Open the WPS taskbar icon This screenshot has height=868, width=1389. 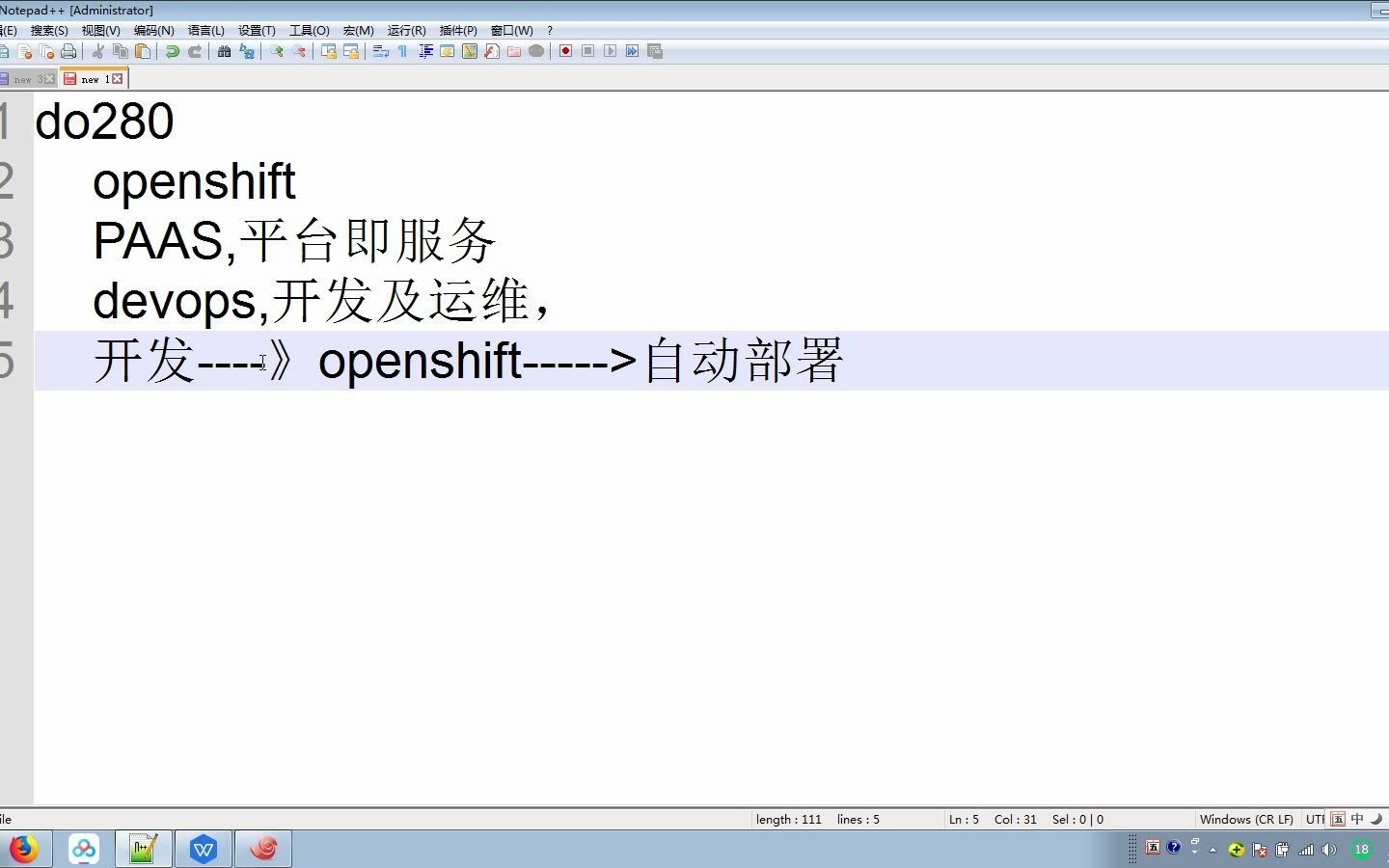pyautogui.click(x=204, y=849)
